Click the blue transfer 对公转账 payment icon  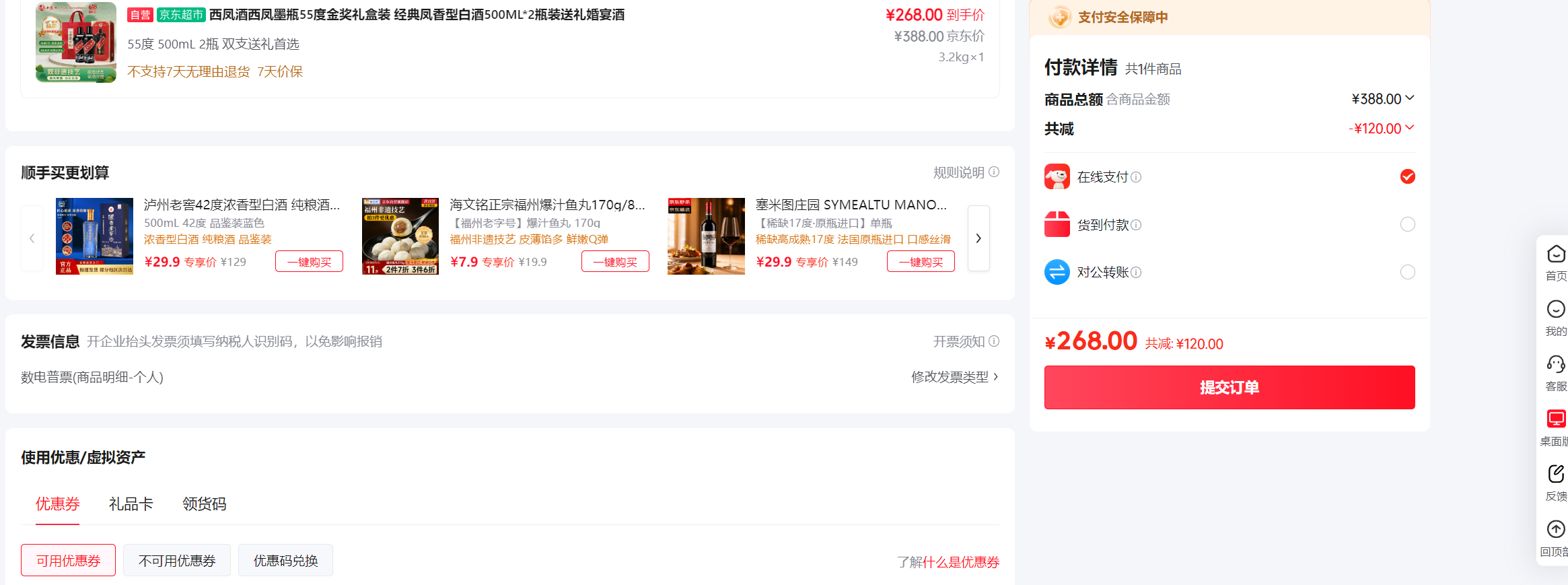coord(1057,272)
